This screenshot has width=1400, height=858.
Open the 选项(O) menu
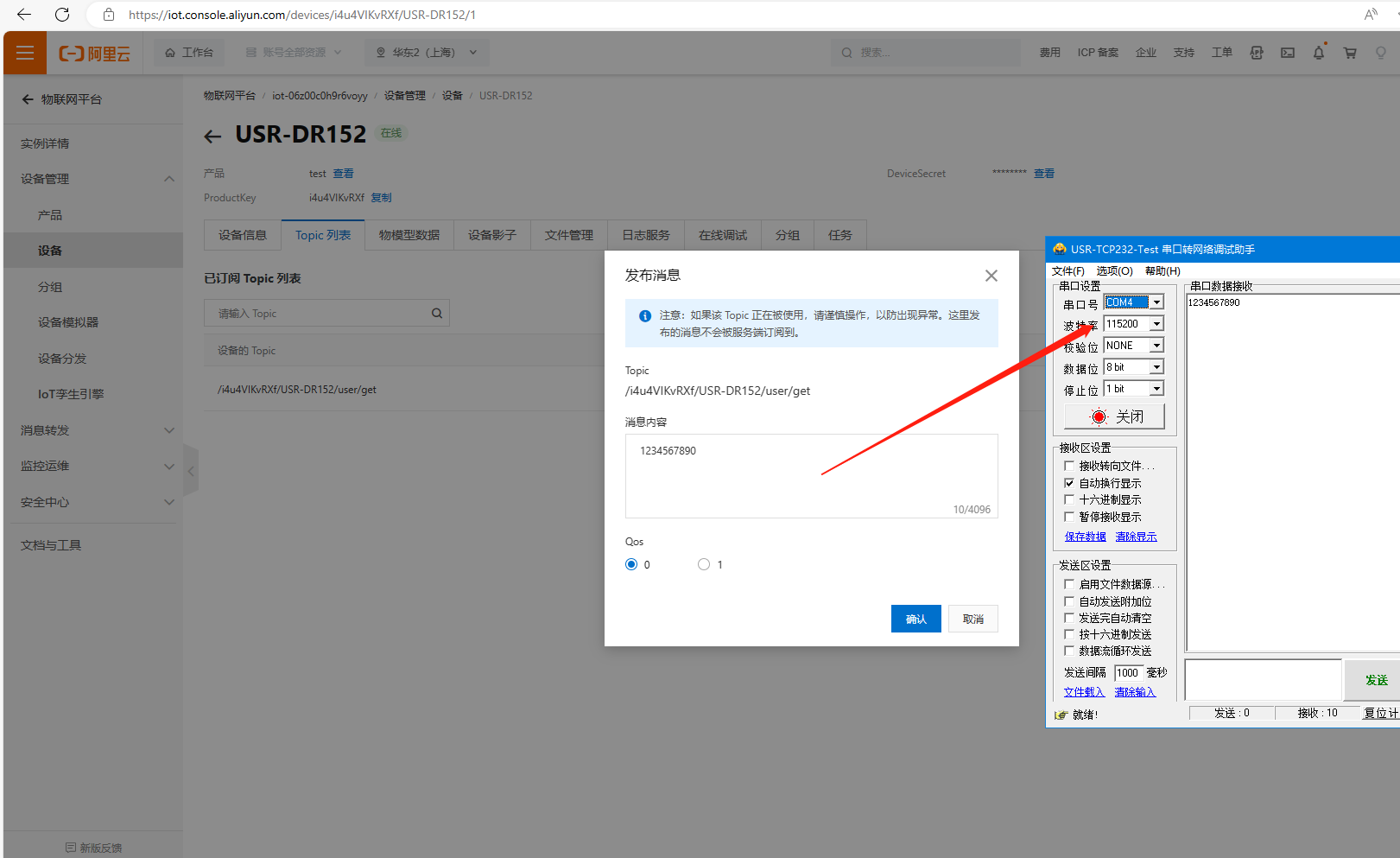click(x=1114, y=271)
